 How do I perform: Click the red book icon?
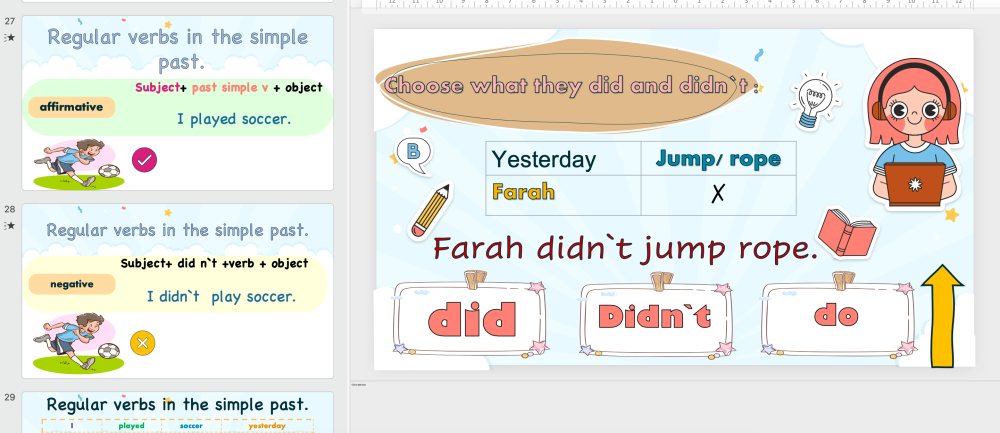point(847,234)
